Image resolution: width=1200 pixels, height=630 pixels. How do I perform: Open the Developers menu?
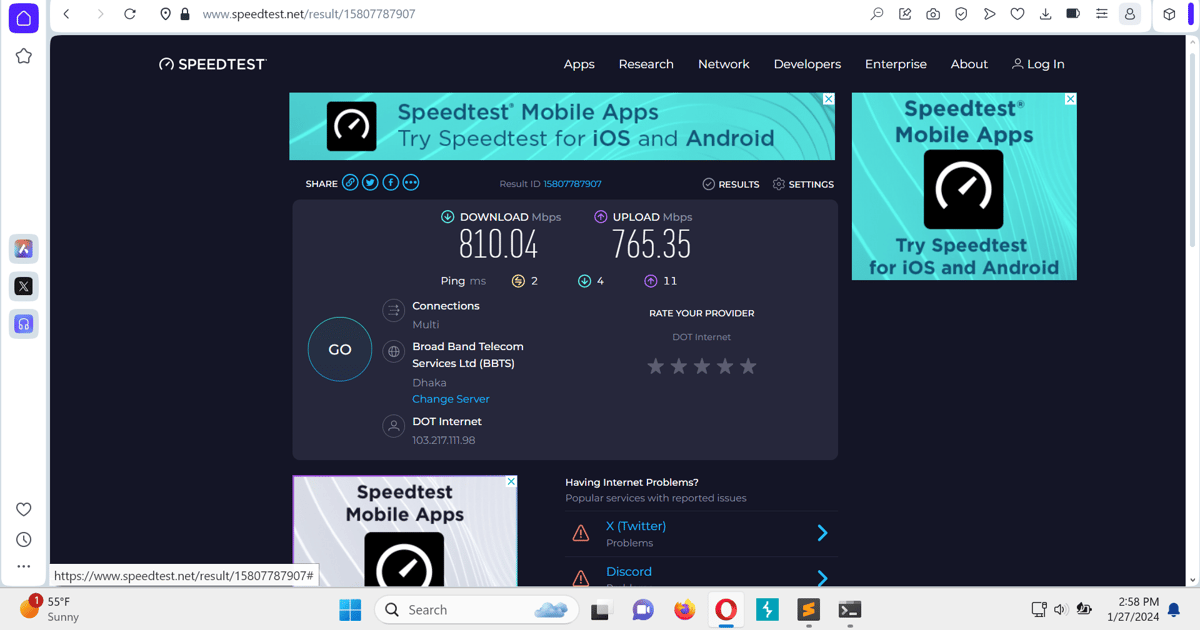[807, 64]
